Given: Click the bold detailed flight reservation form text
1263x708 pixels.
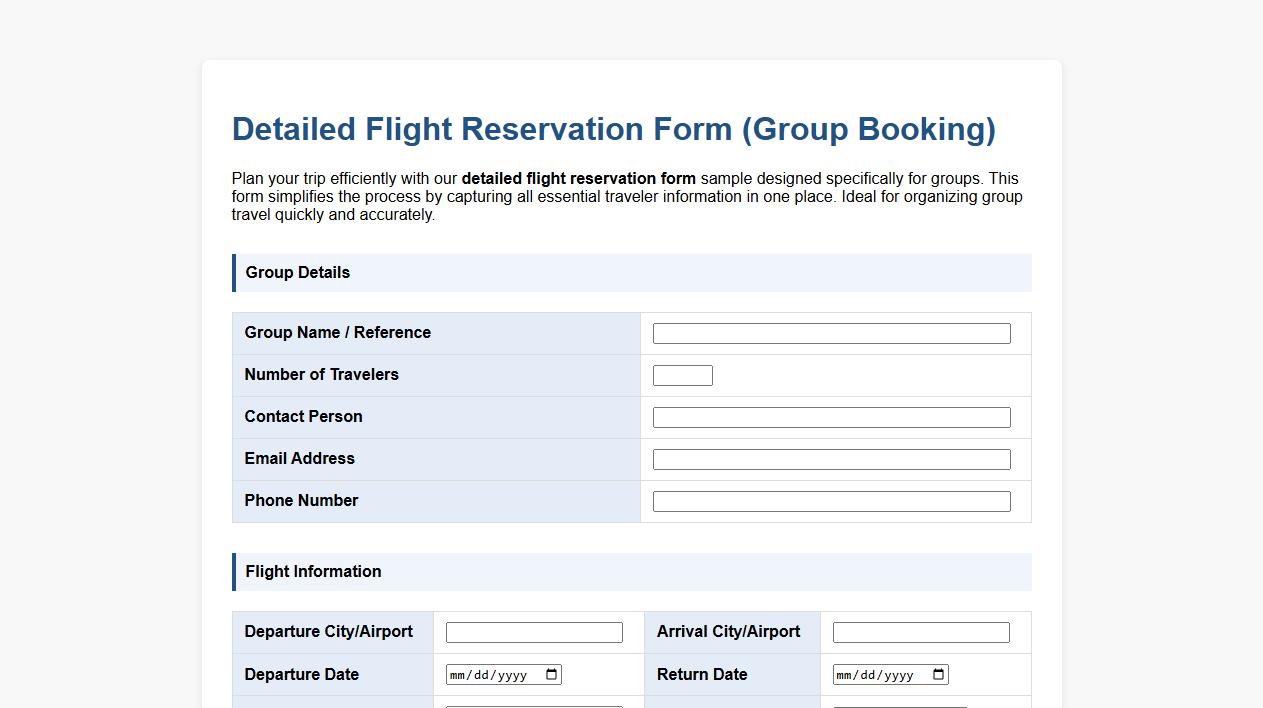Looking at the screenshot, I should 578,178.
